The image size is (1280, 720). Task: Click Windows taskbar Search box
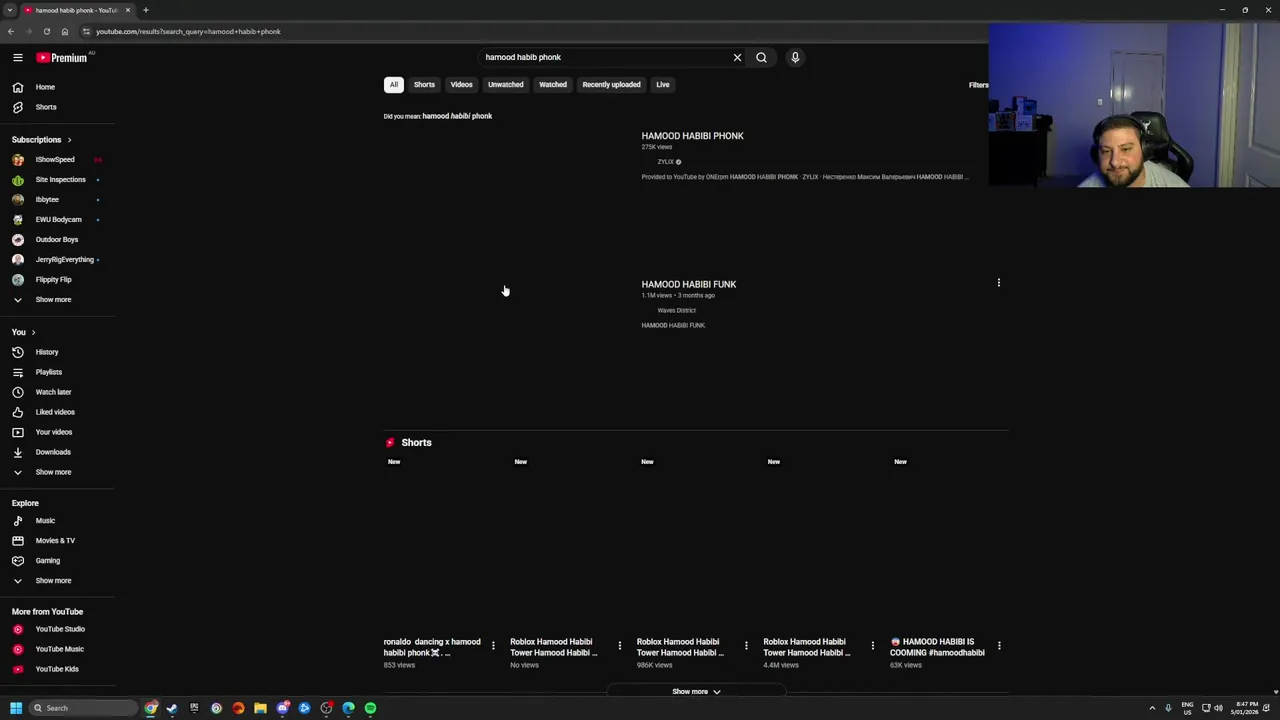tap(83, 708)
